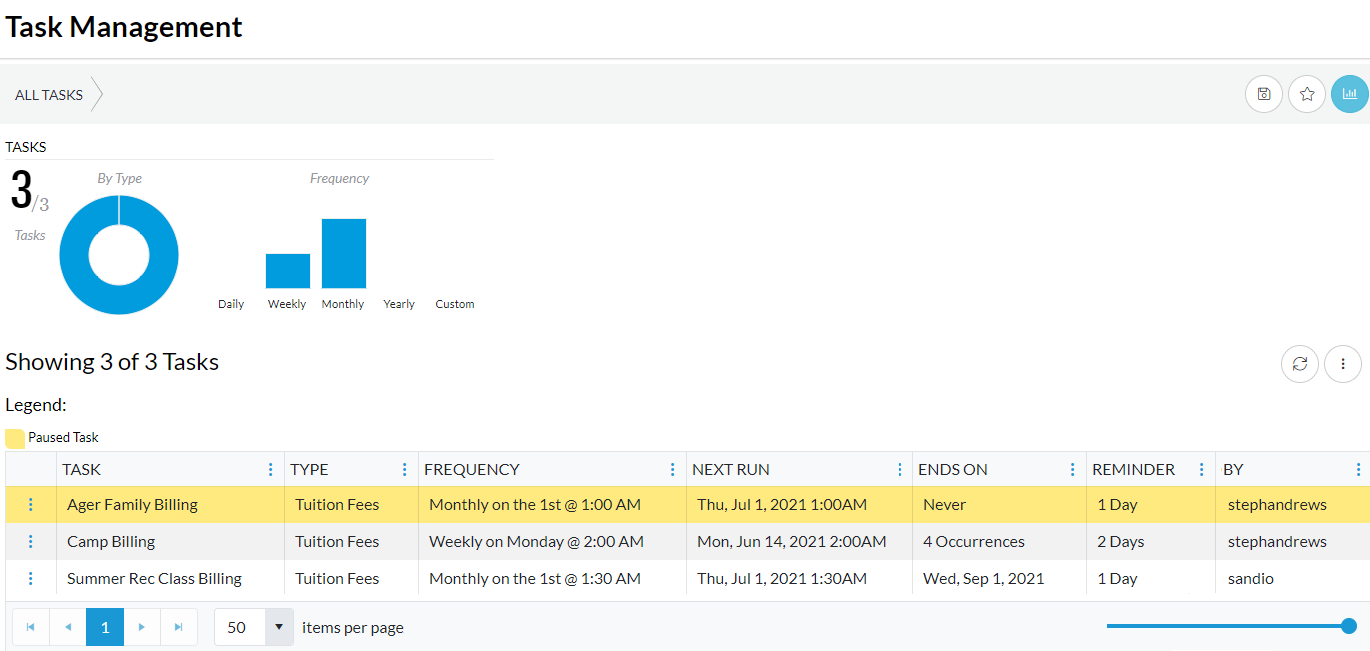Image resolution: width=1370 pixels, height=651 pixels.
Task: Sort by the BY column header
Action: pyautogui.click(x=1233, y=469)
